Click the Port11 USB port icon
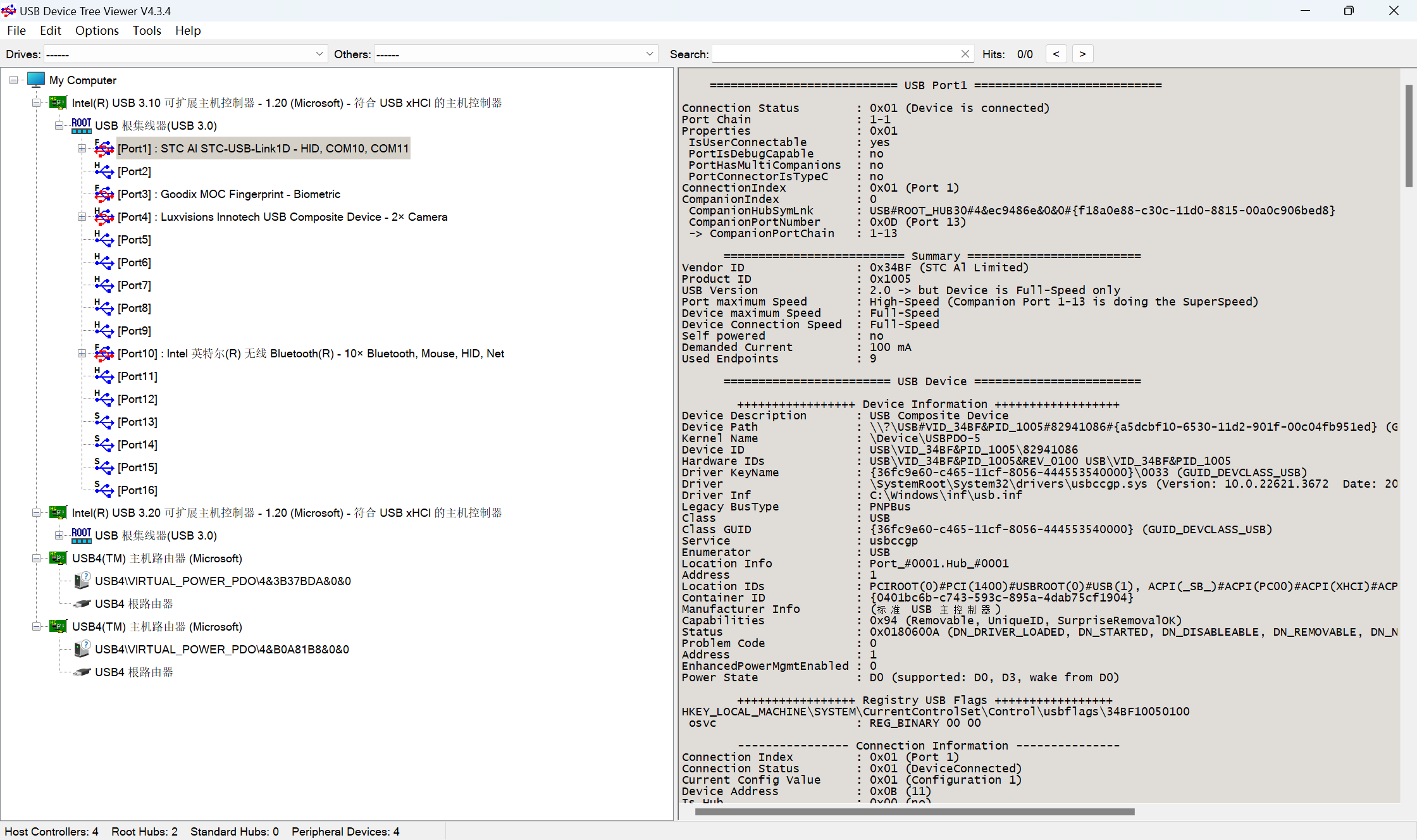Screen dimensions: 1417x840 (104, 376)
